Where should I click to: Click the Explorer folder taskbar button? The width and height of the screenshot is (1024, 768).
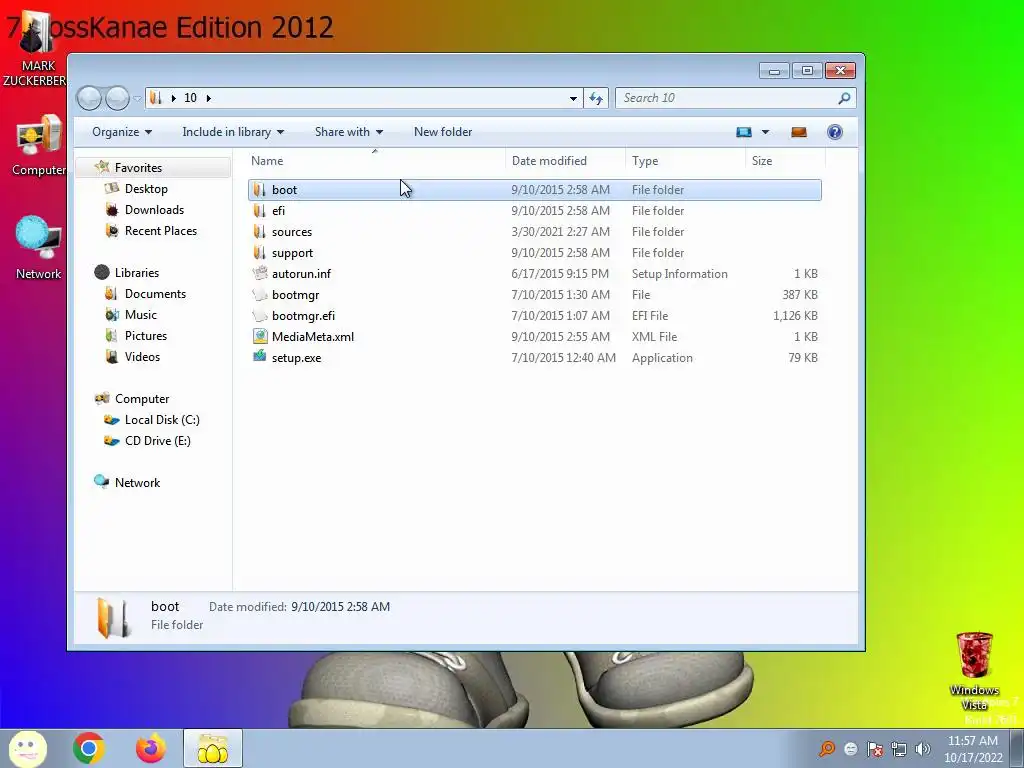(x=212, y=748)
